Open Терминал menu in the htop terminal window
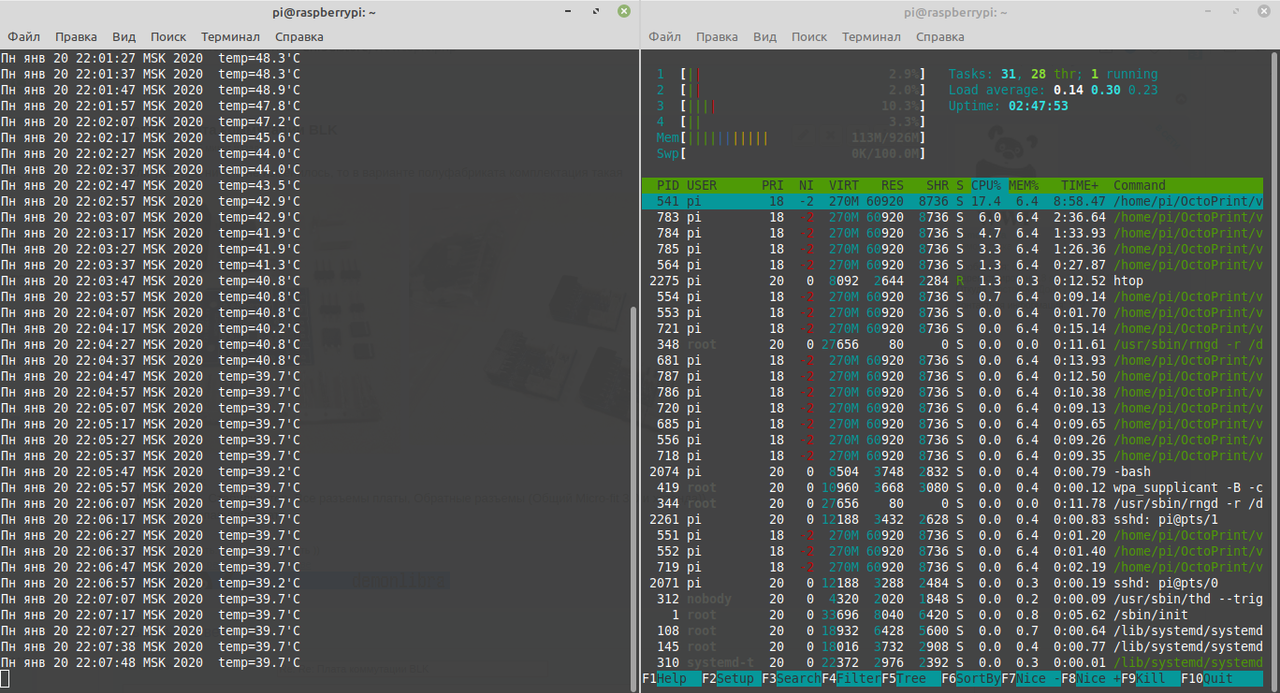 point(871,36)
